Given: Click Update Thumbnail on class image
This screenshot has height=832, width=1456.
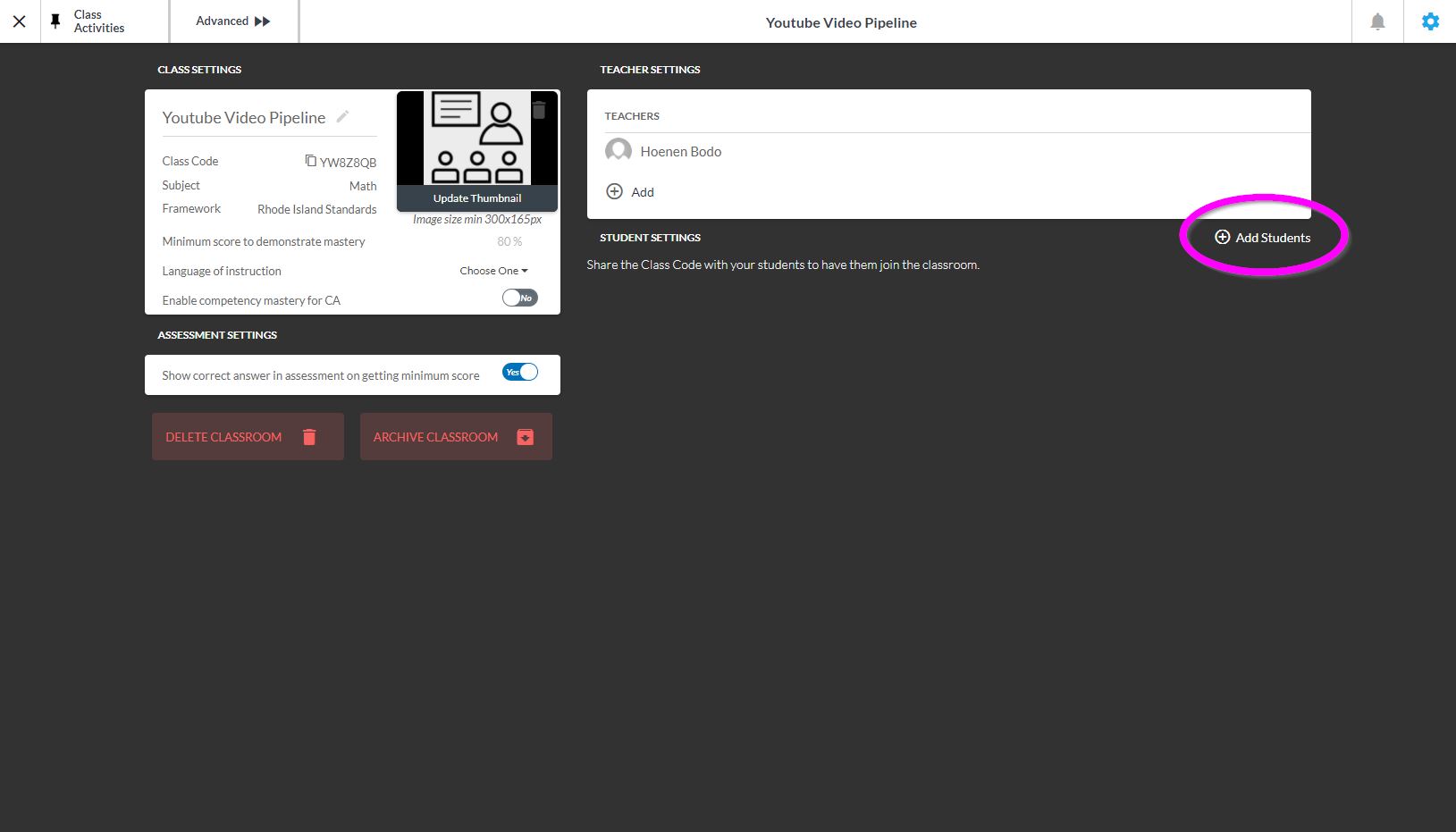Looking at the screenshot, I should point(477,198).
